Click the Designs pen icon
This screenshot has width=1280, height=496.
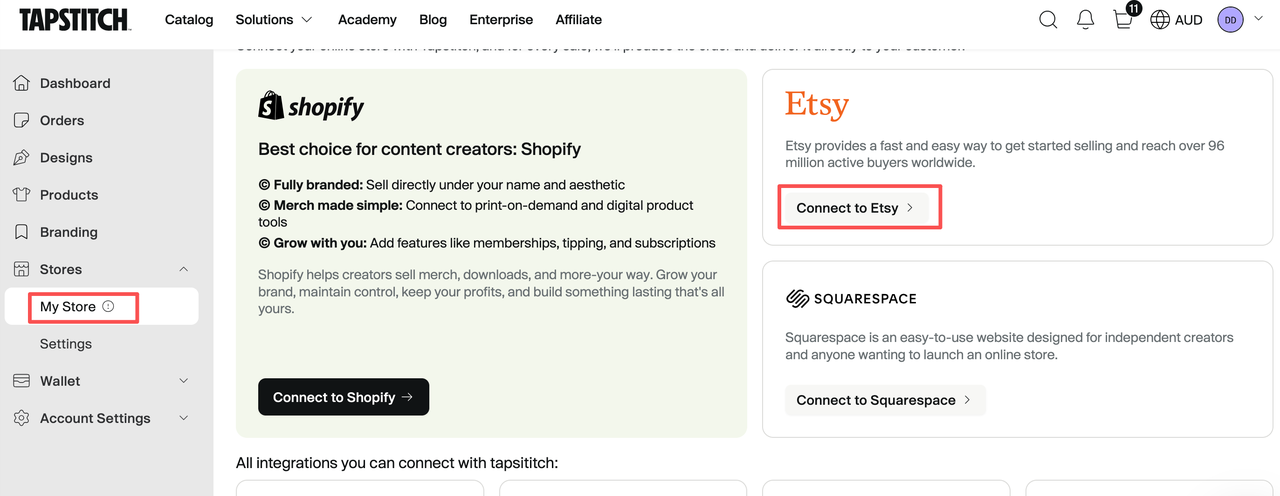[x=21, y=158]
